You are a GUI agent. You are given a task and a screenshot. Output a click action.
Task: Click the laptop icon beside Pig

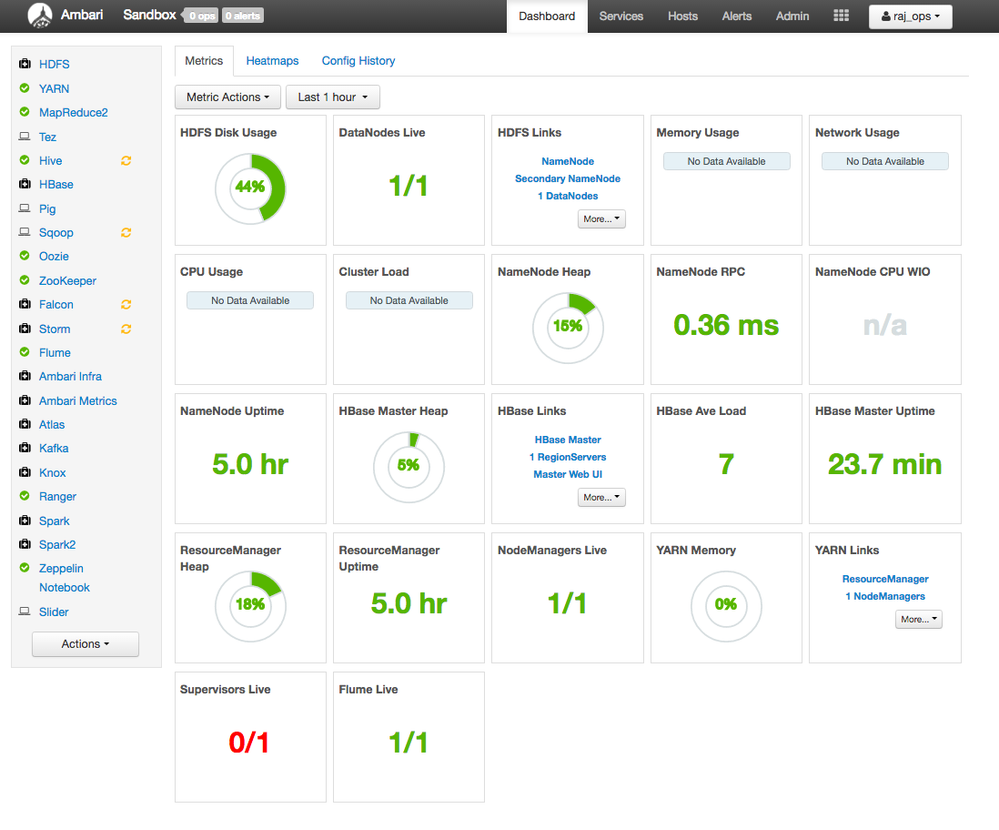(x=25, y=208)
